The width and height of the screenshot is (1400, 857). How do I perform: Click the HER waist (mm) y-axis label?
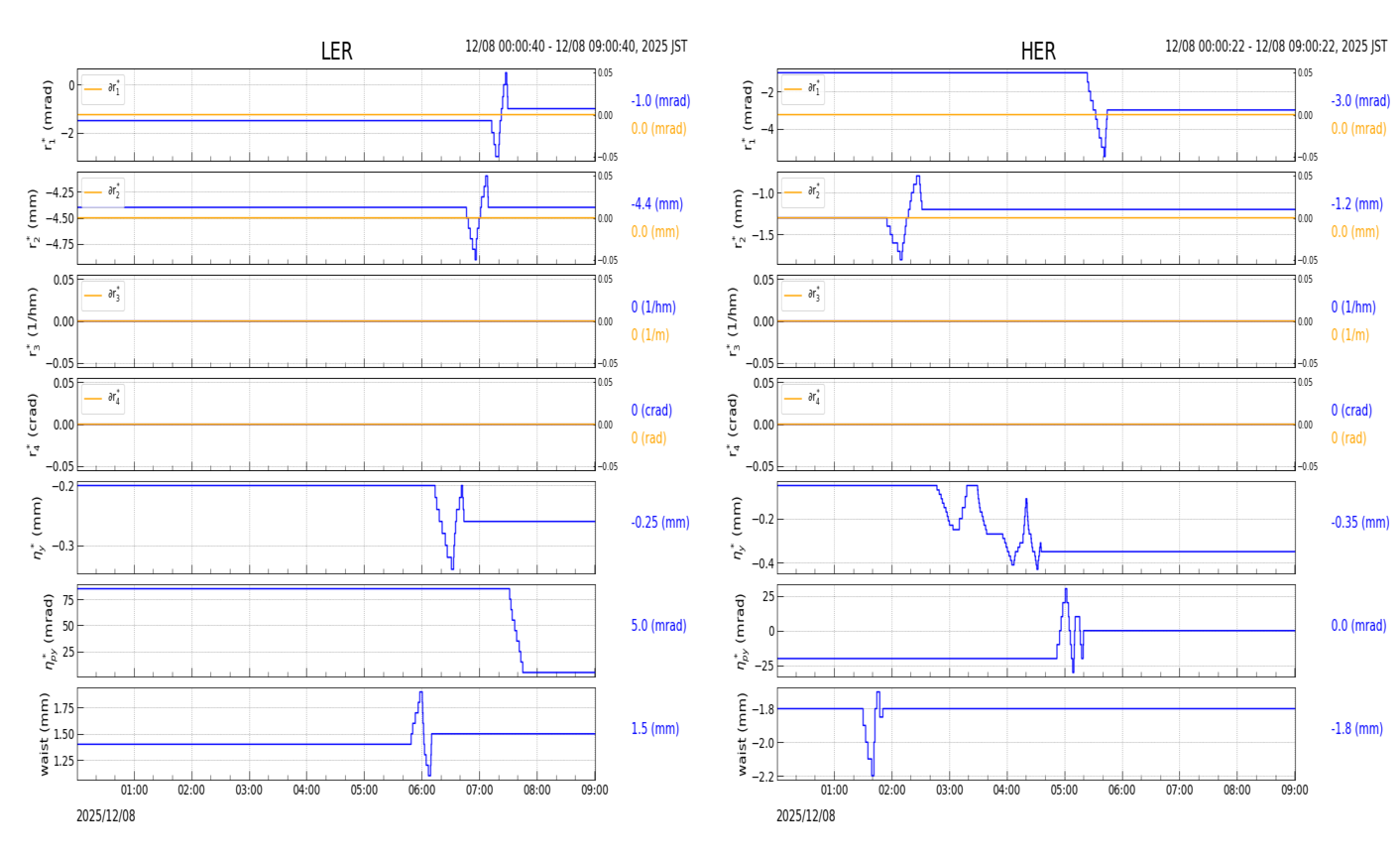tap(740, 734)
